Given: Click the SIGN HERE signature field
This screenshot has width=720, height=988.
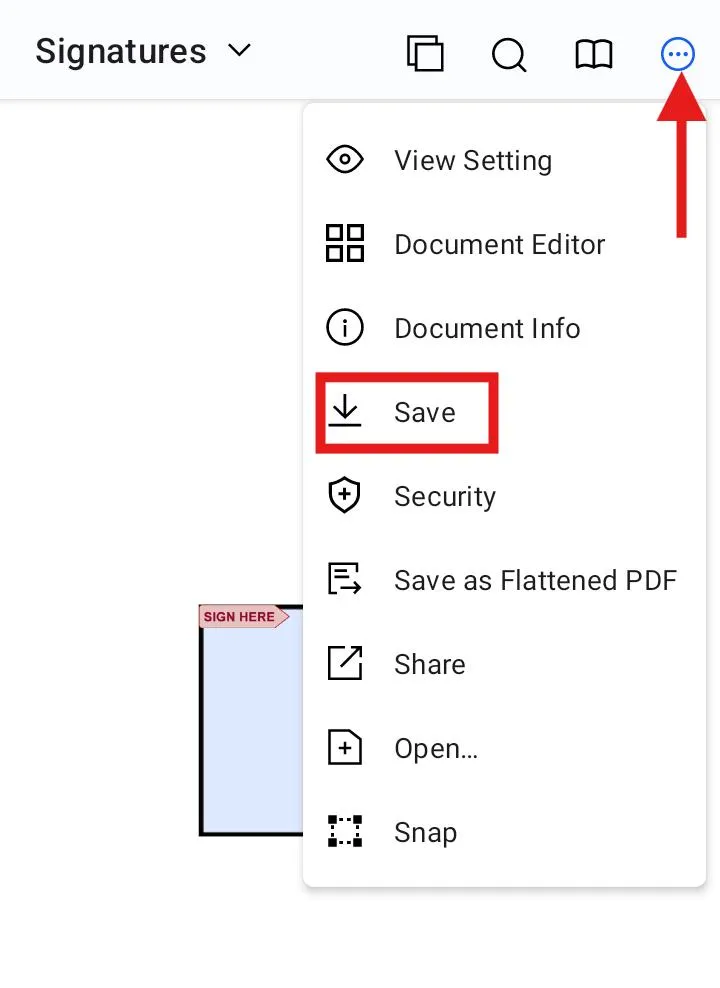Looking at the screenshot, I should [240, 617].
